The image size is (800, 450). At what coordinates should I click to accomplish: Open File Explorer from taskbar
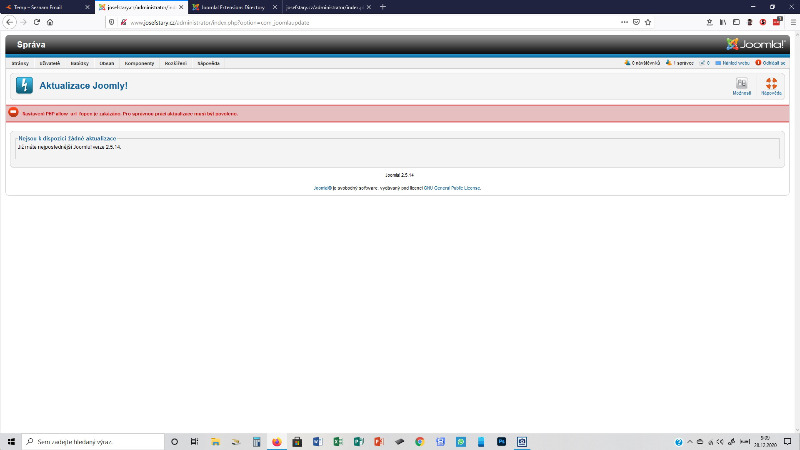point(215,441)
